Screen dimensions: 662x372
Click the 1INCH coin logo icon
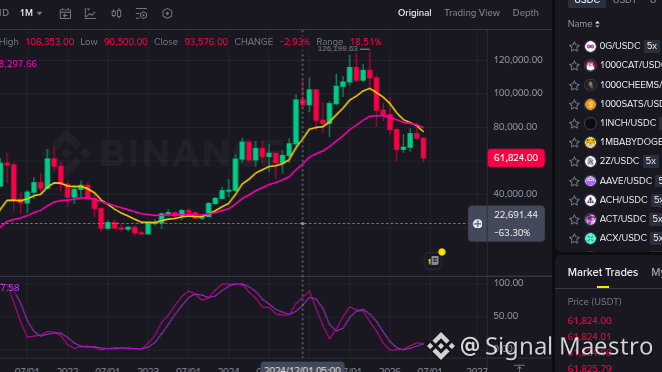590,123
